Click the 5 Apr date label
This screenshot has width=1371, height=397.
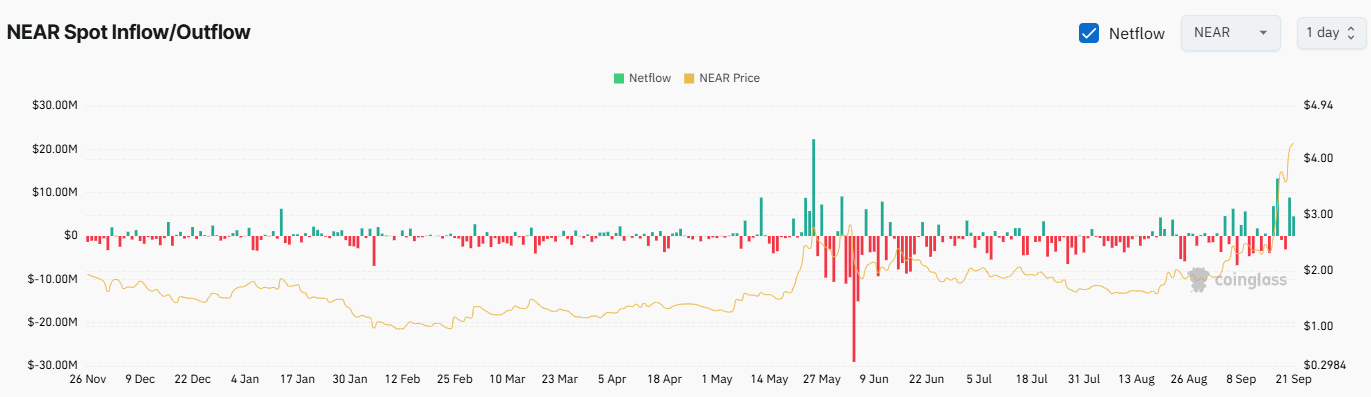point(612,380)
